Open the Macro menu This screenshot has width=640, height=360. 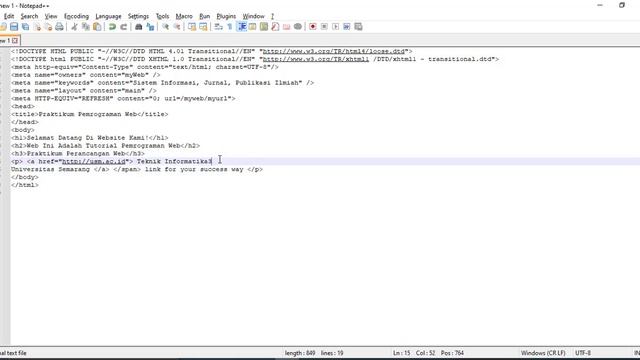tap(184, 16)
